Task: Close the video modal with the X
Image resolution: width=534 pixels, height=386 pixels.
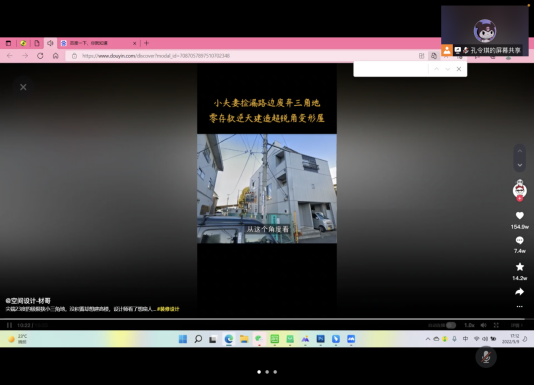Action: point(23,87)
